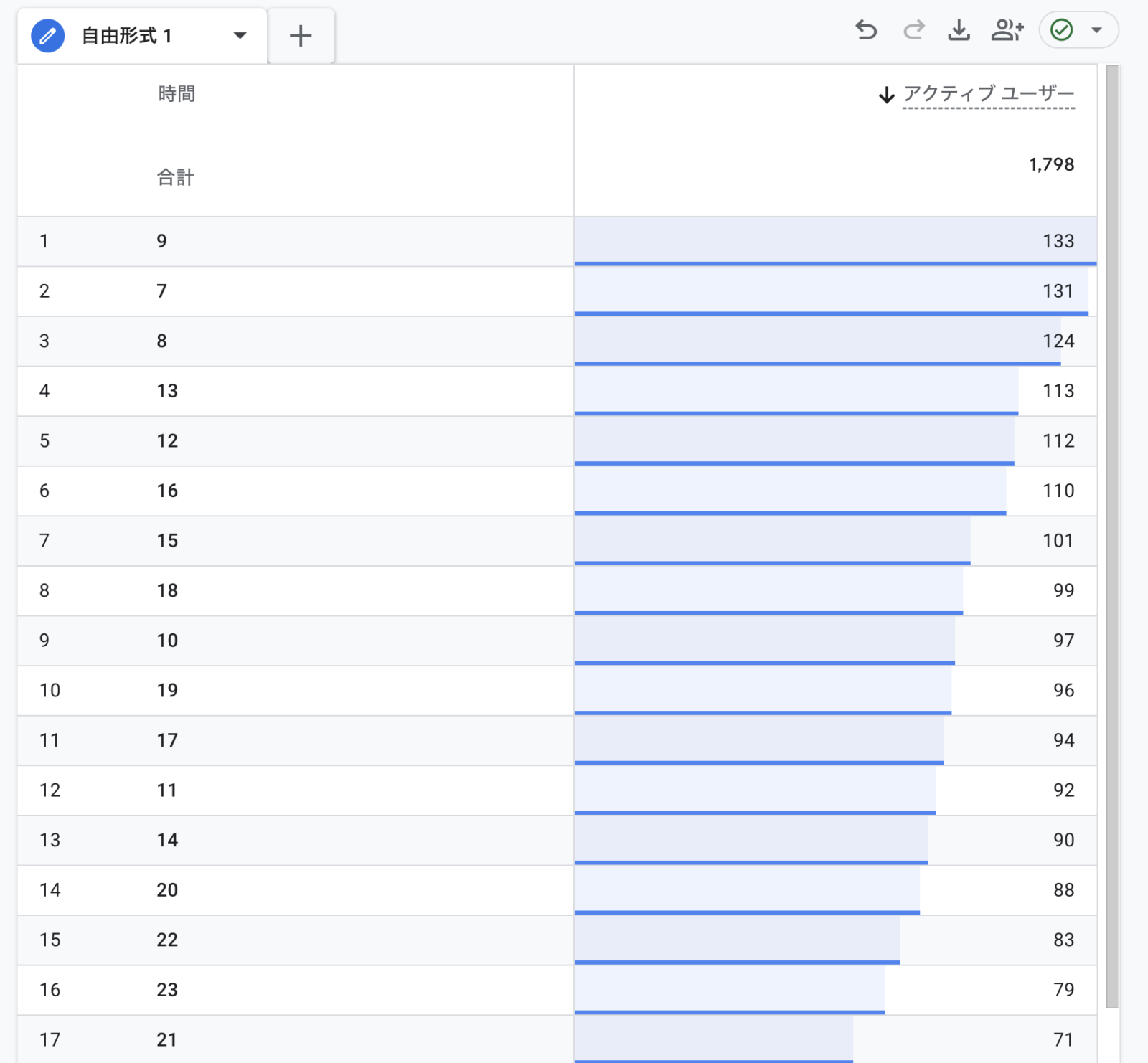Click the 合計 total label
The width and height of the screenshot is (1148, 1063).
176,177
